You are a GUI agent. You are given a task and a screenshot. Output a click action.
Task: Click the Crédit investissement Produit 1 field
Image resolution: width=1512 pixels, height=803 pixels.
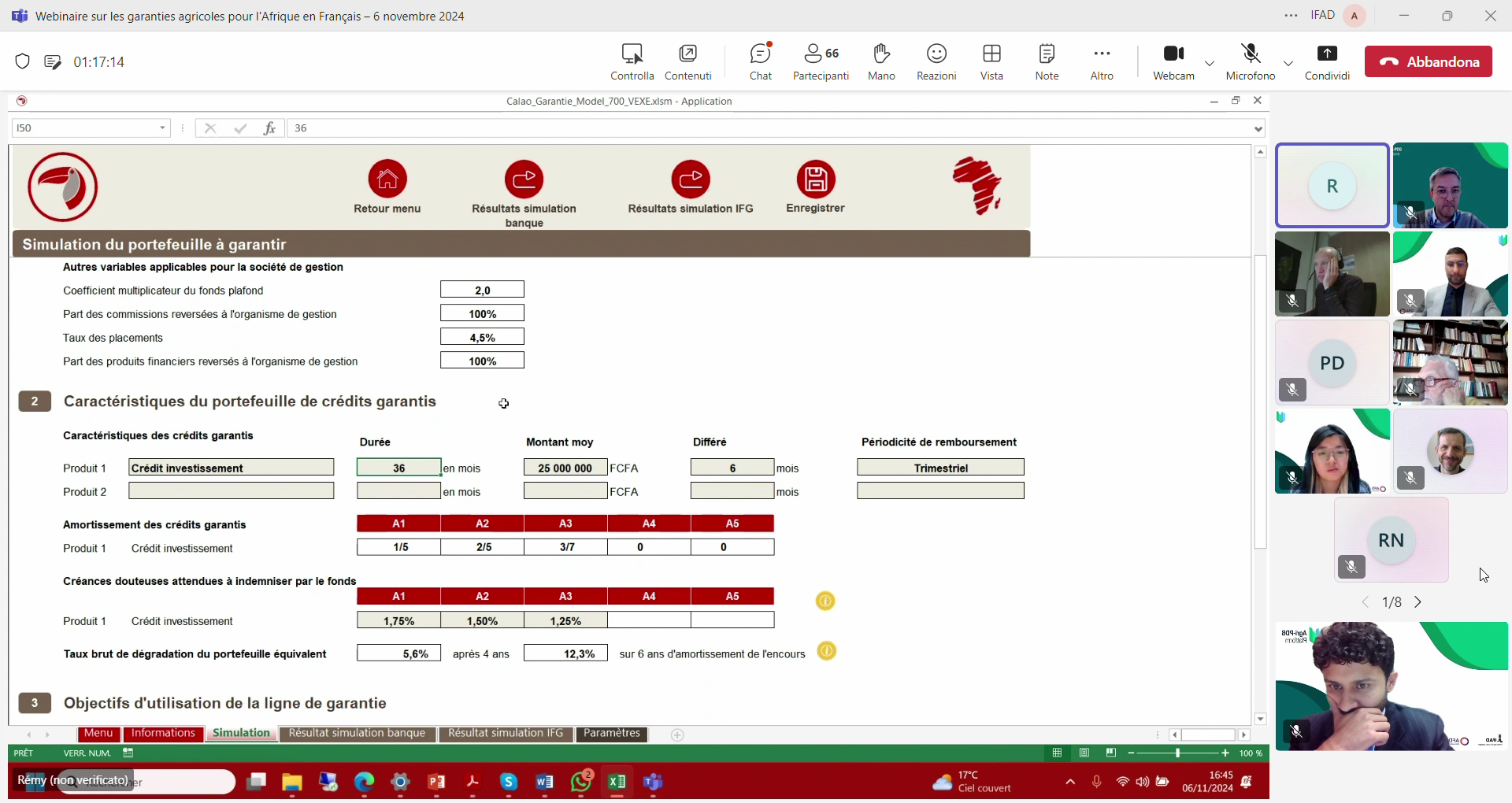point(232,468)
